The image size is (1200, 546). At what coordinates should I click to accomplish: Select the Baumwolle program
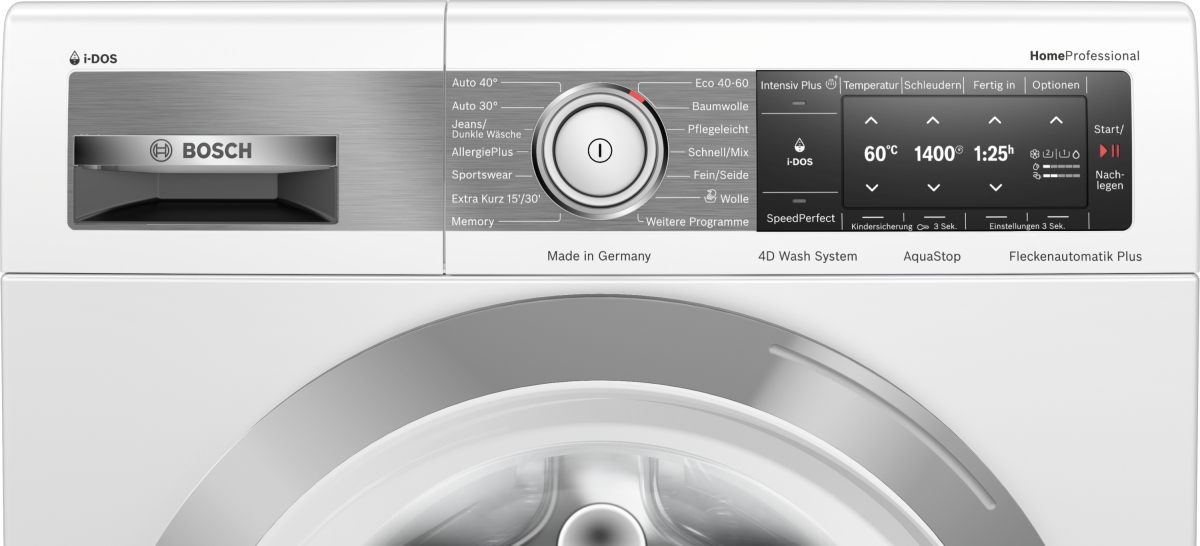tap(720, 106)
